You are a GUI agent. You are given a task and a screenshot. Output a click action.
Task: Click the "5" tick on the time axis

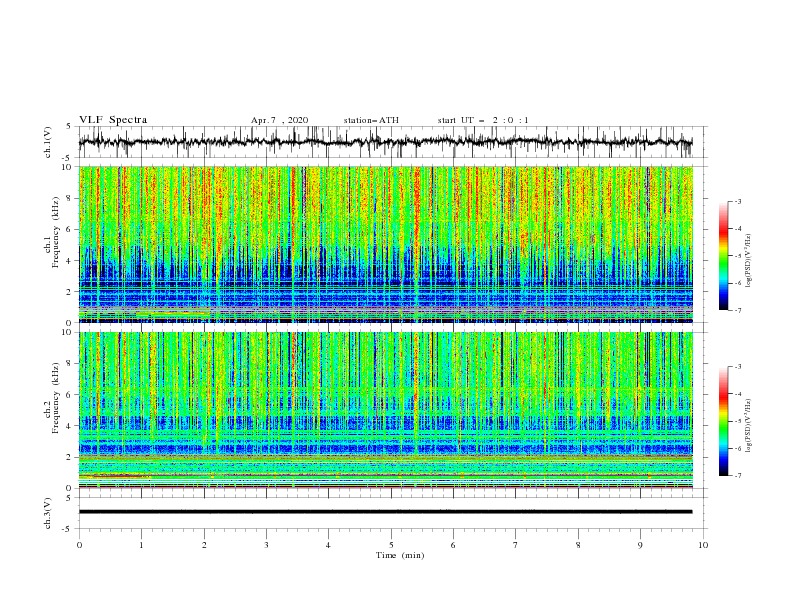(x=391, y=545)
